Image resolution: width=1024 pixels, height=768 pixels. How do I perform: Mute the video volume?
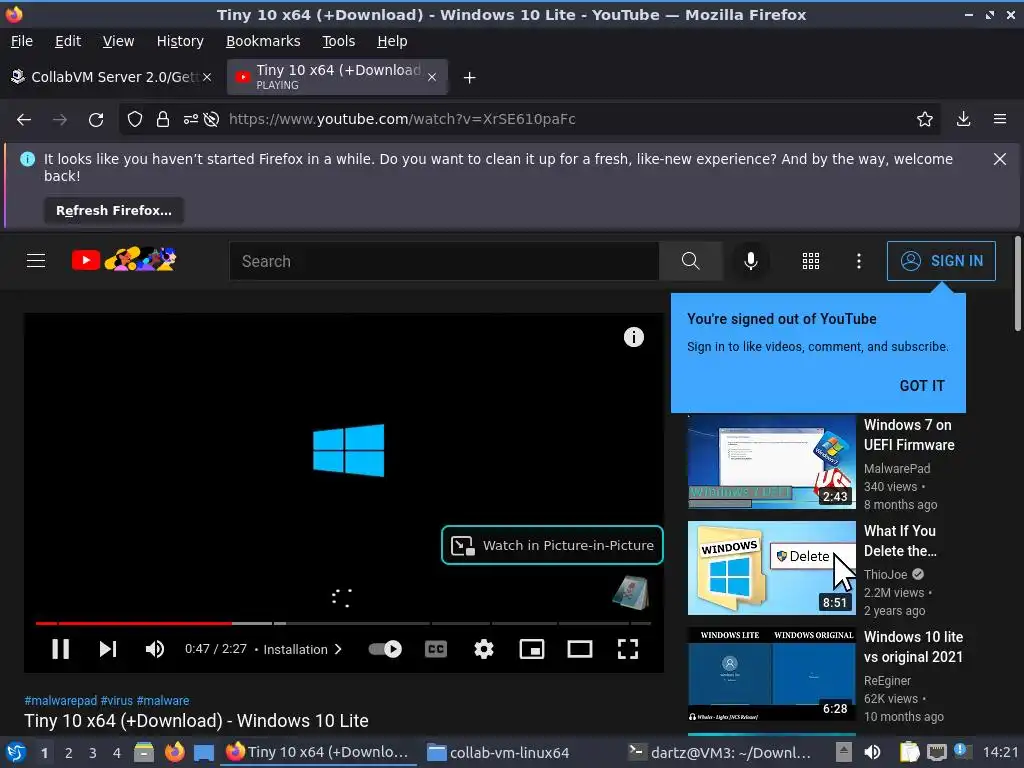pyautogui.click(x=155, y=649)
